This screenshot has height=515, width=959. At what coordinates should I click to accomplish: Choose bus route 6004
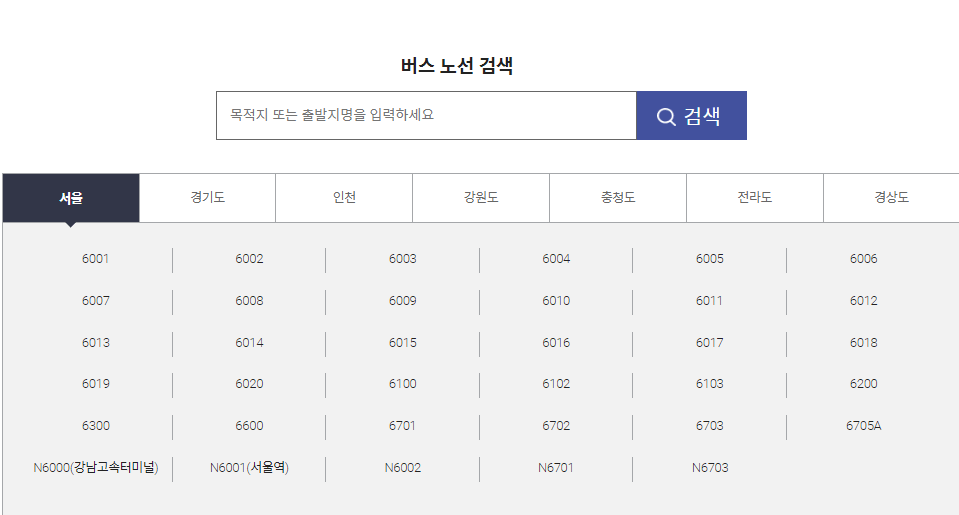(556, 259)
